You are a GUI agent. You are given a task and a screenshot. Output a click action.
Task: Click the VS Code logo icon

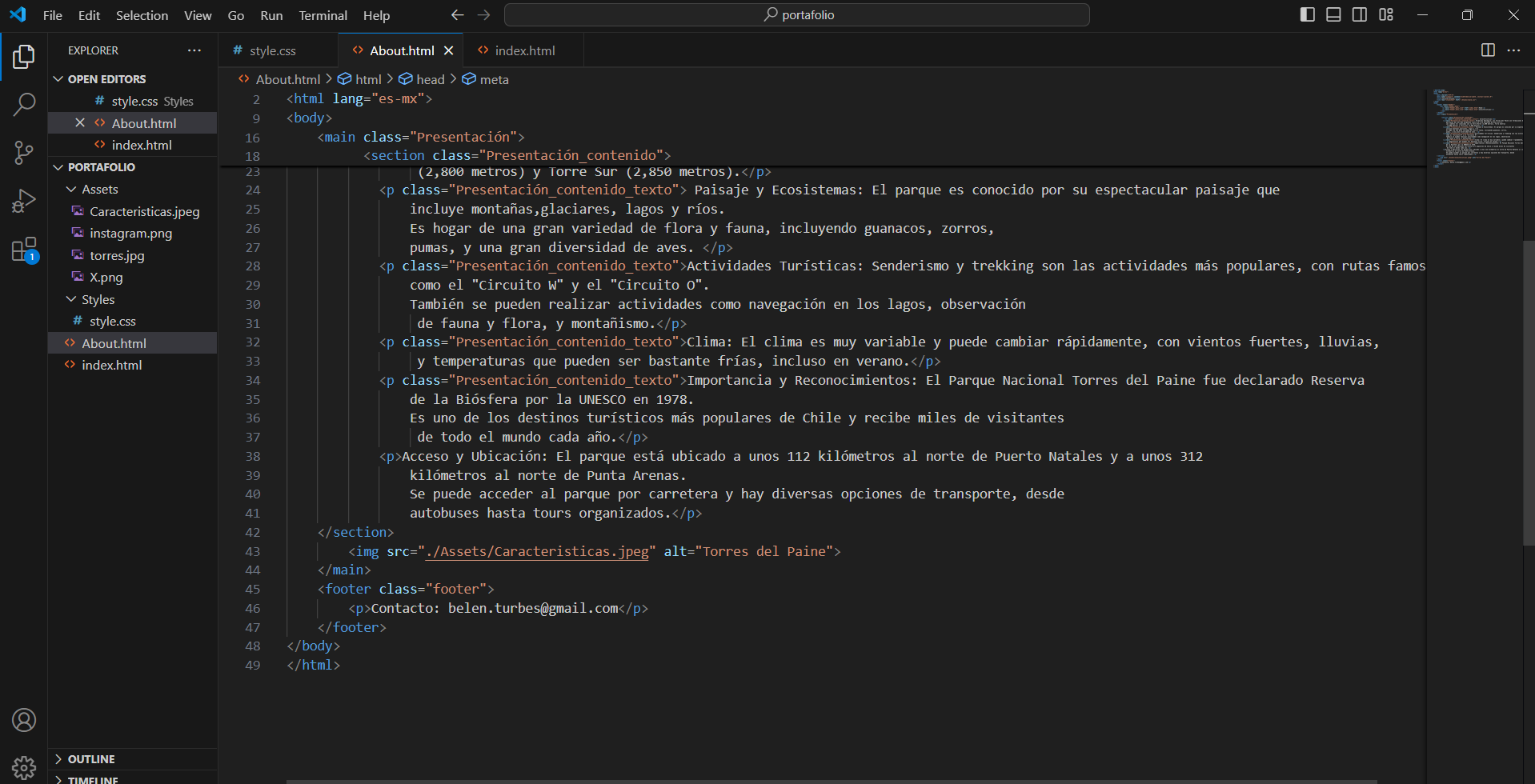click(18, 14)
